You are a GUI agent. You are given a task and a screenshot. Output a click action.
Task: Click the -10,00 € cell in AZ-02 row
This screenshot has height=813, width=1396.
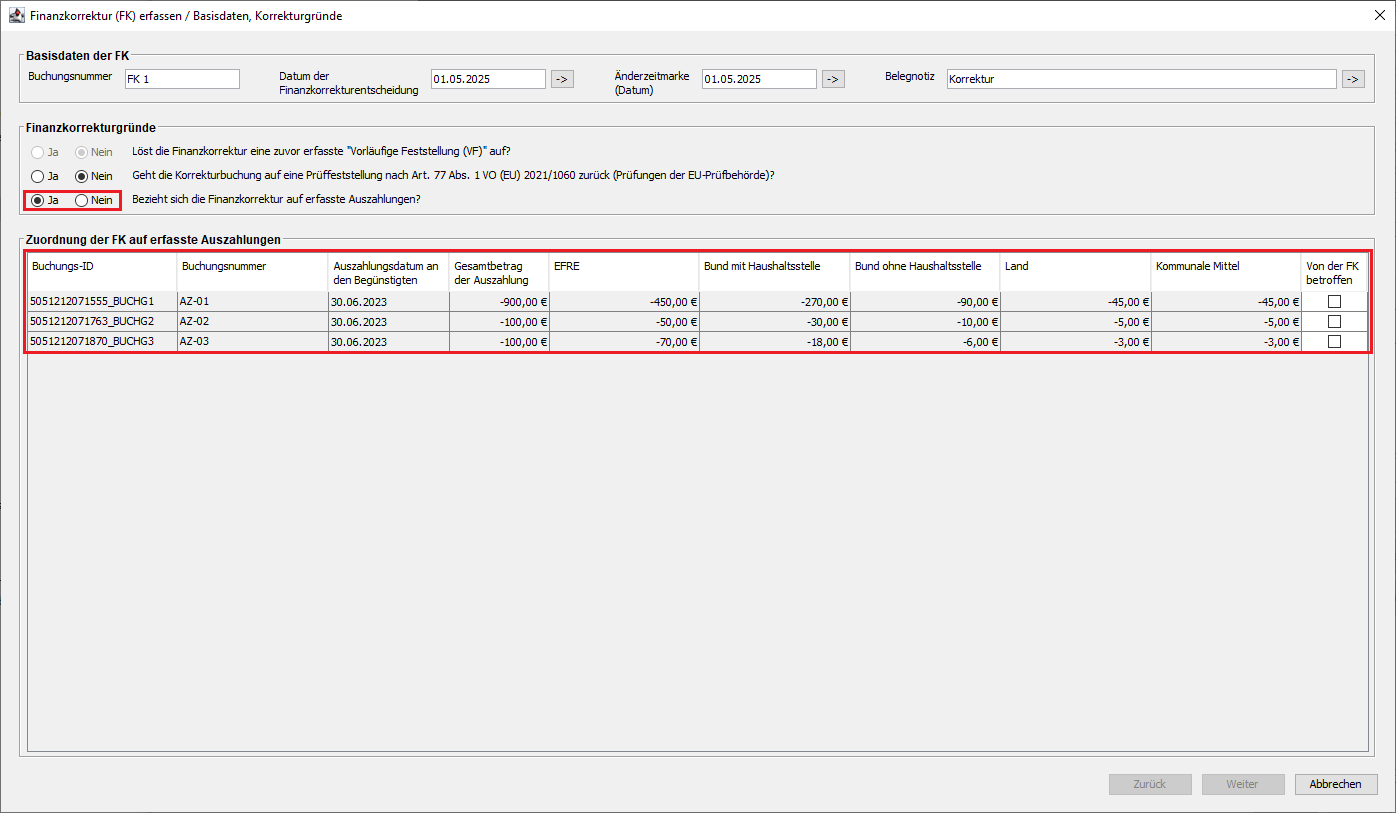925,322
